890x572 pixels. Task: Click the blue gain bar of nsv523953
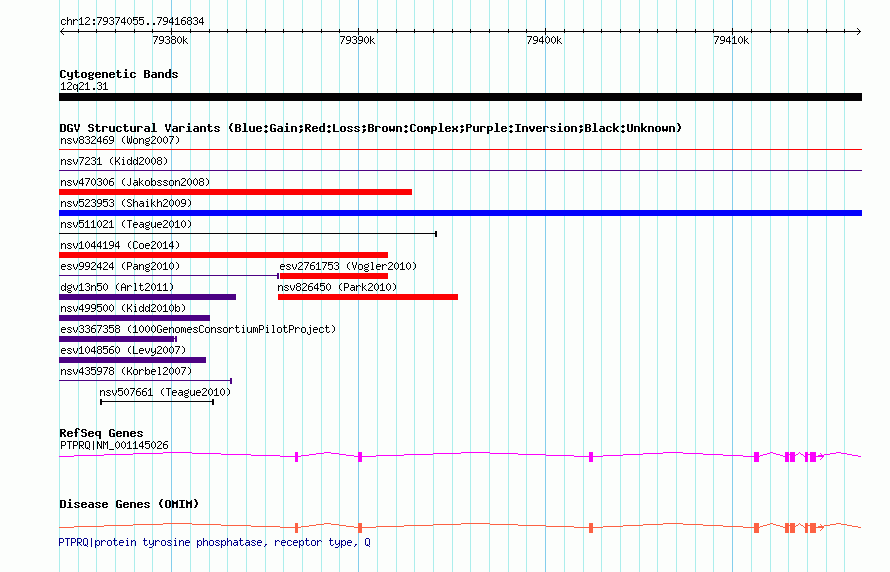[x=460, y=213]
